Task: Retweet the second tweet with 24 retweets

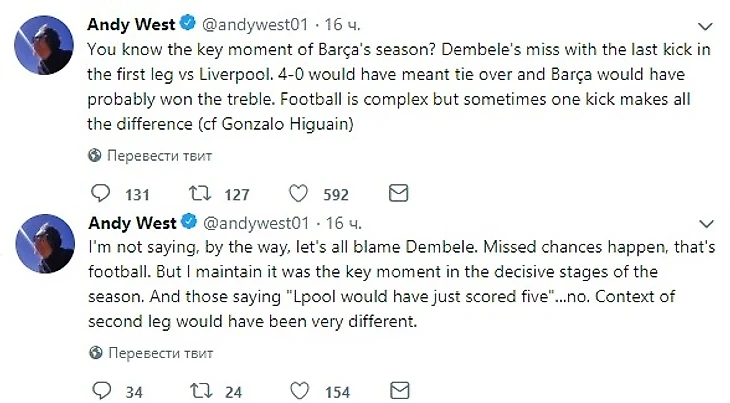Action: pyautogui.click(x=200, y=391)
